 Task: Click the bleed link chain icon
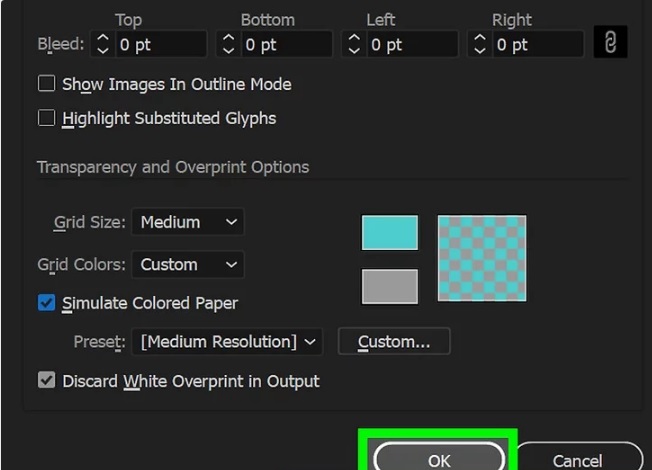[x=610, y=42]
